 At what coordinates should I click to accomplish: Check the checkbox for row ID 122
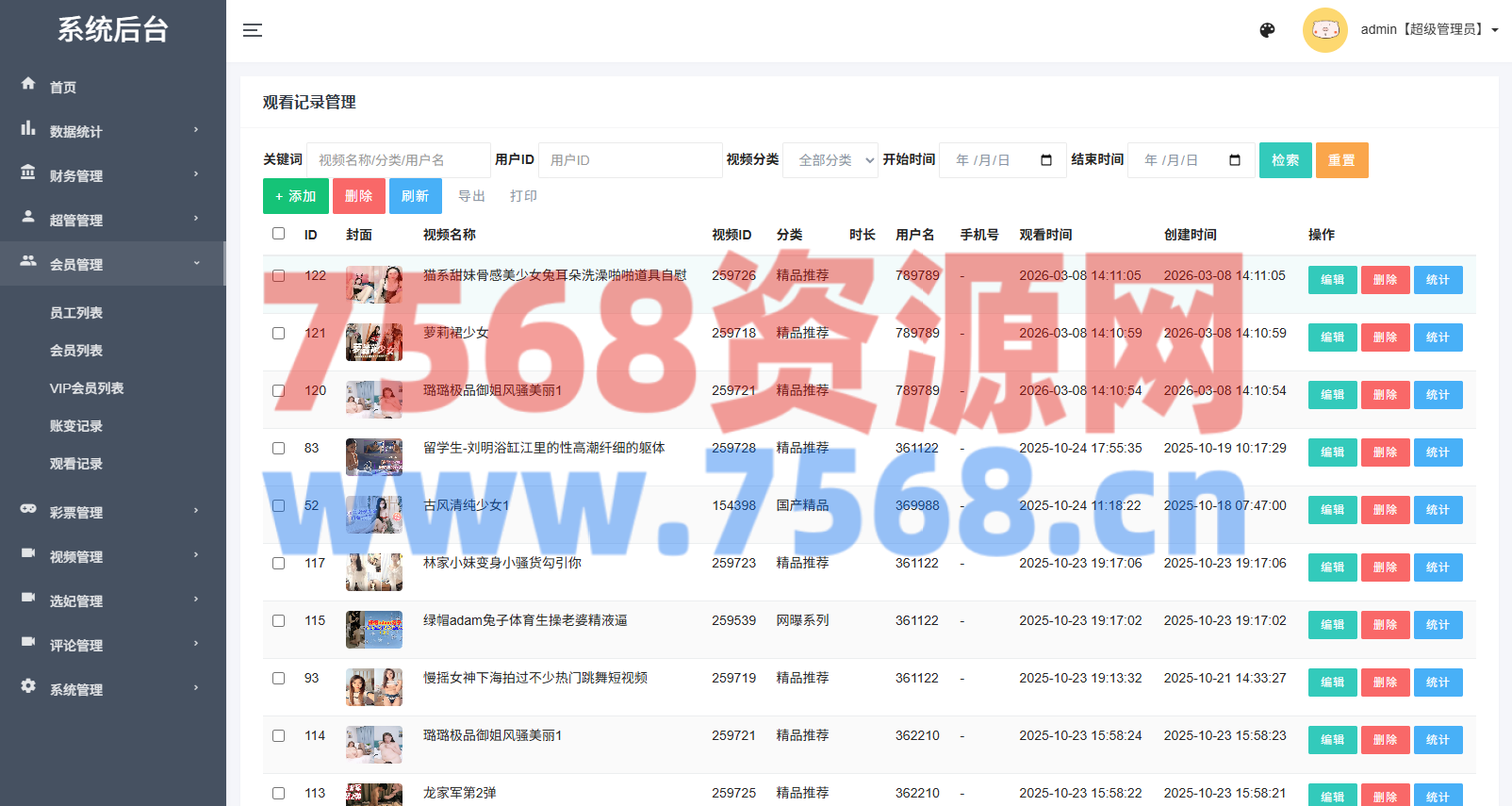click(x=278, y=276)
